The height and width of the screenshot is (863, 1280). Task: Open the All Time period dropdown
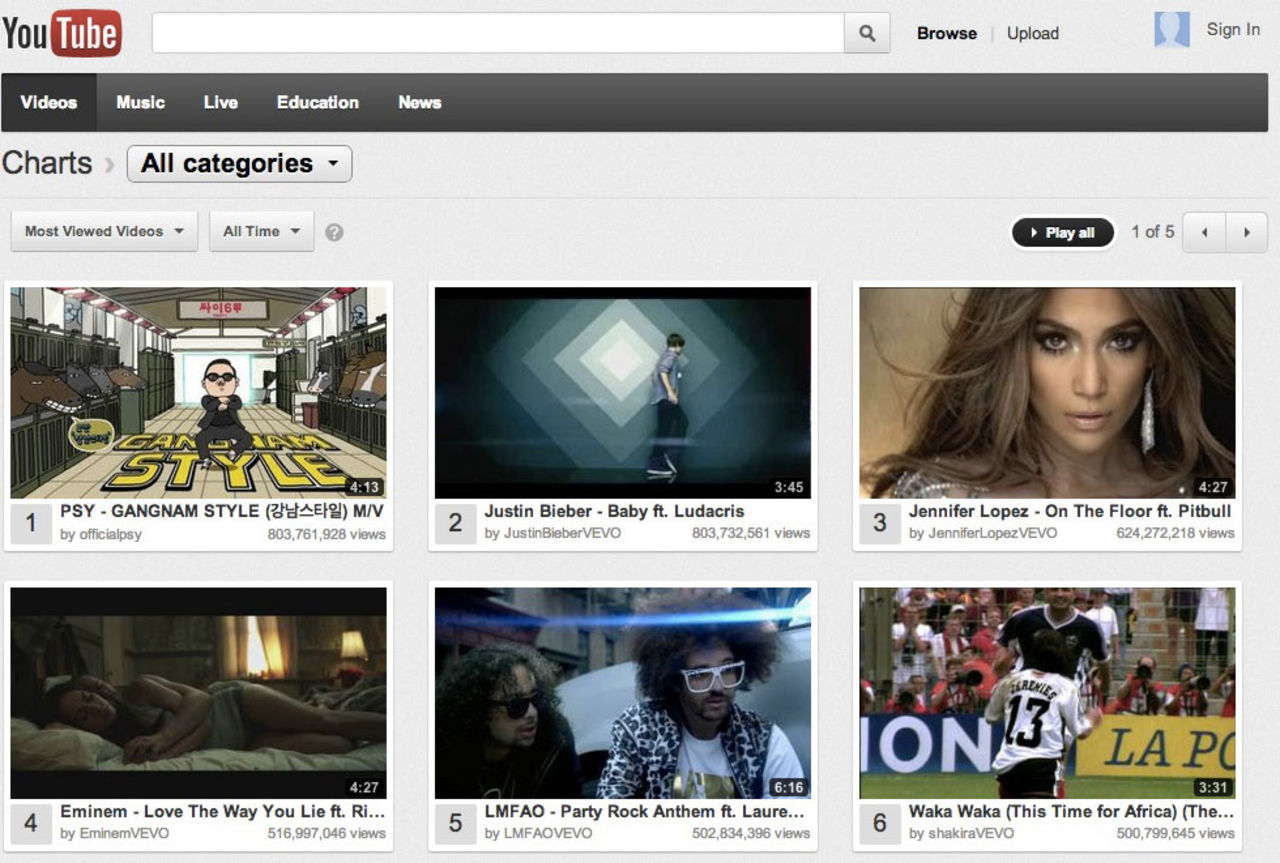click(x=261, y=231)
